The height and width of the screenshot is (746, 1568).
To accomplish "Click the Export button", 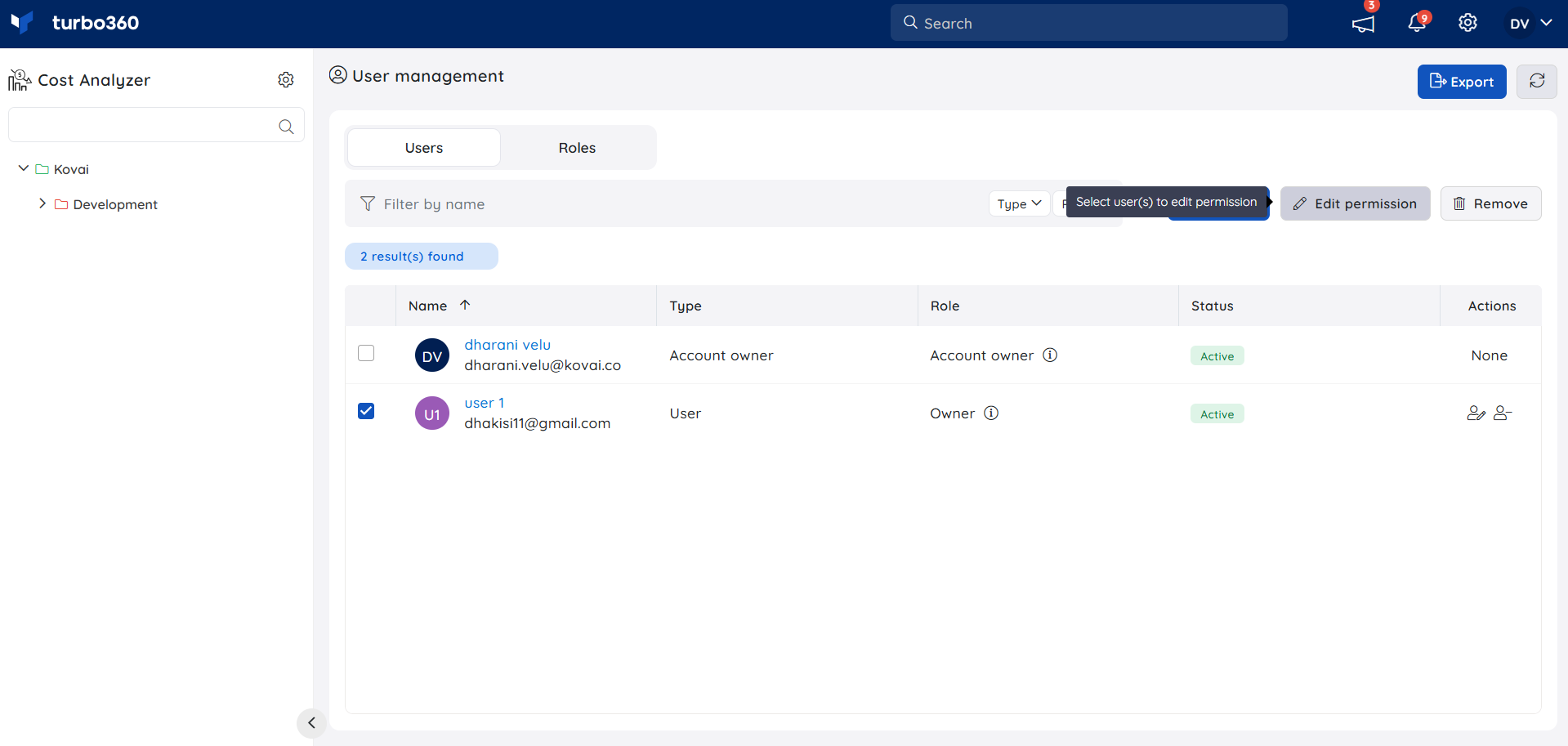I will 1462,82.
